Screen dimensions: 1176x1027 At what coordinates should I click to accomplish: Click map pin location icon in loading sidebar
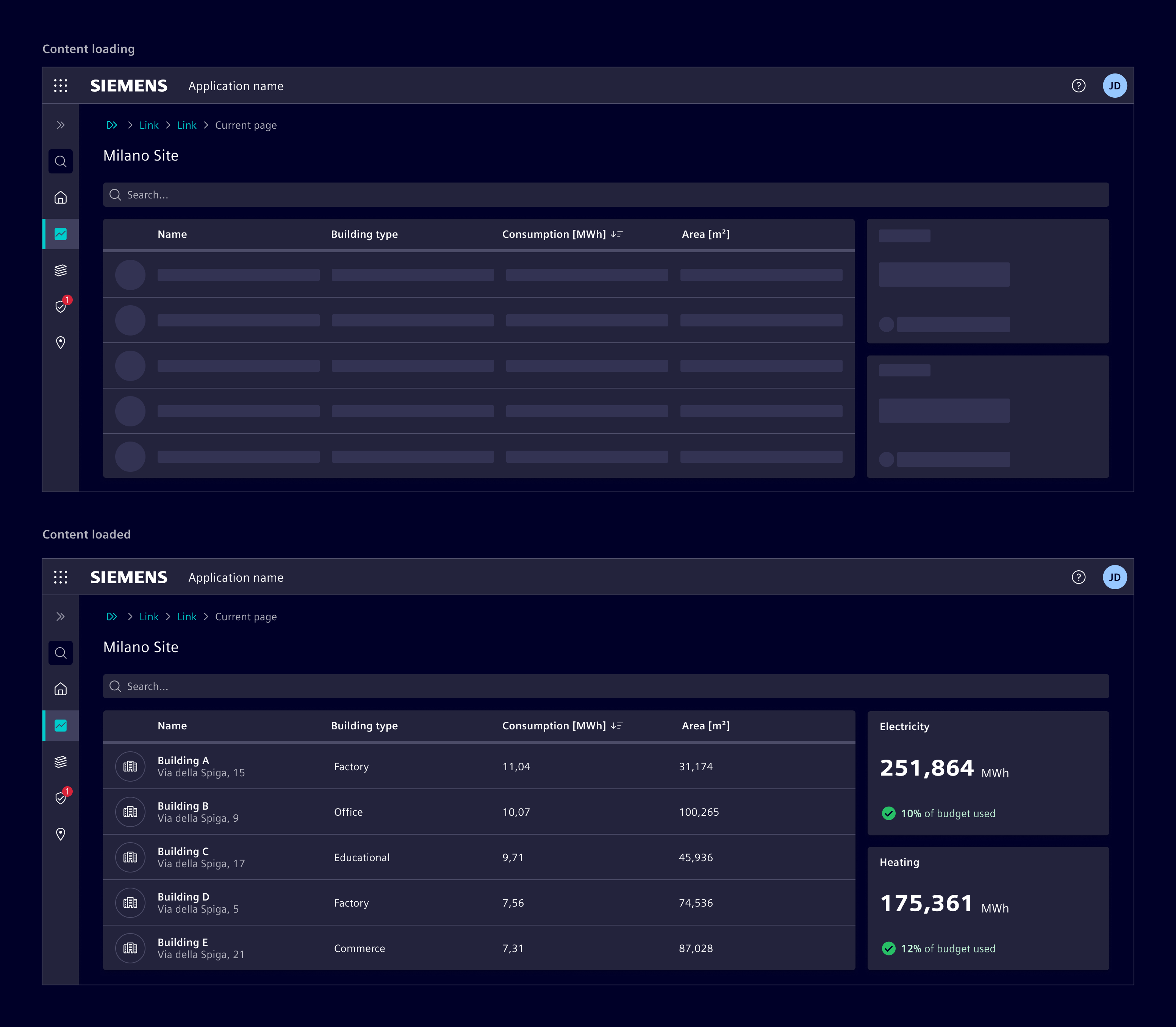coord(60,343)
